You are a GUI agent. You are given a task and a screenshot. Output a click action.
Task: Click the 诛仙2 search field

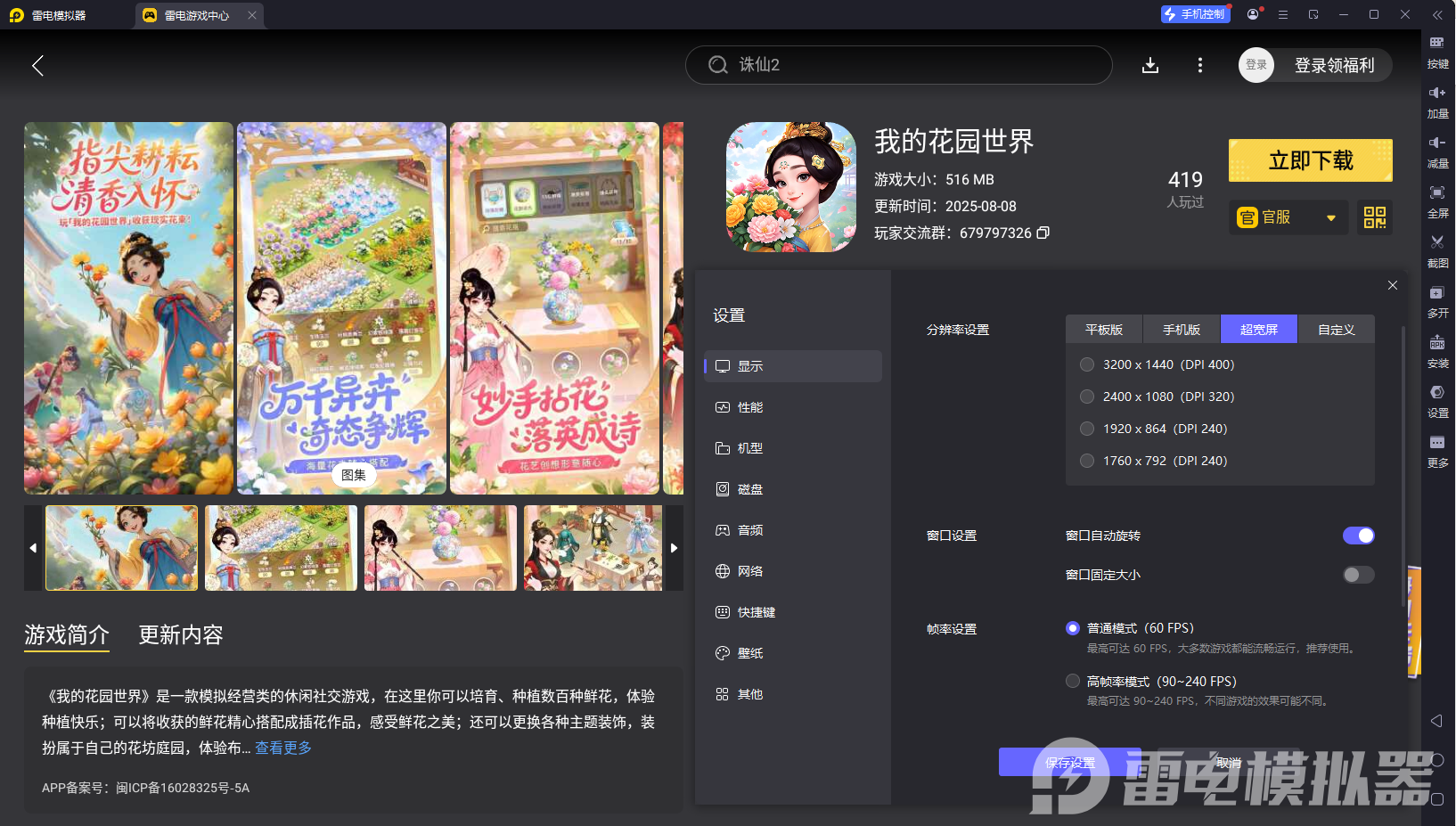click(898, 65)
